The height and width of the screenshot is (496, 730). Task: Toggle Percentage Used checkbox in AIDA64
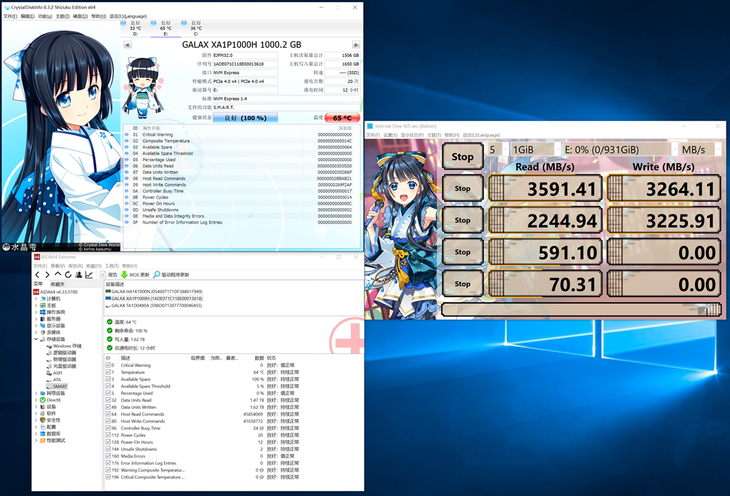coord(108,393)
